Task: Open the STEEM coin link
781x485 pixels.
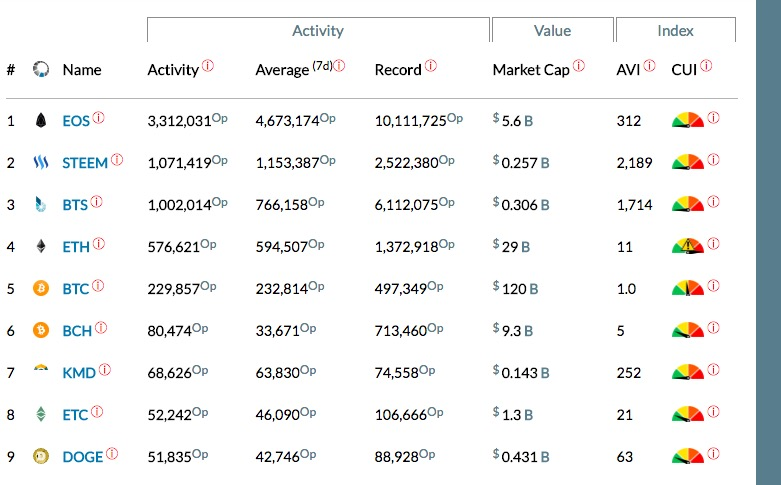Action: click(x=85, y=163)
